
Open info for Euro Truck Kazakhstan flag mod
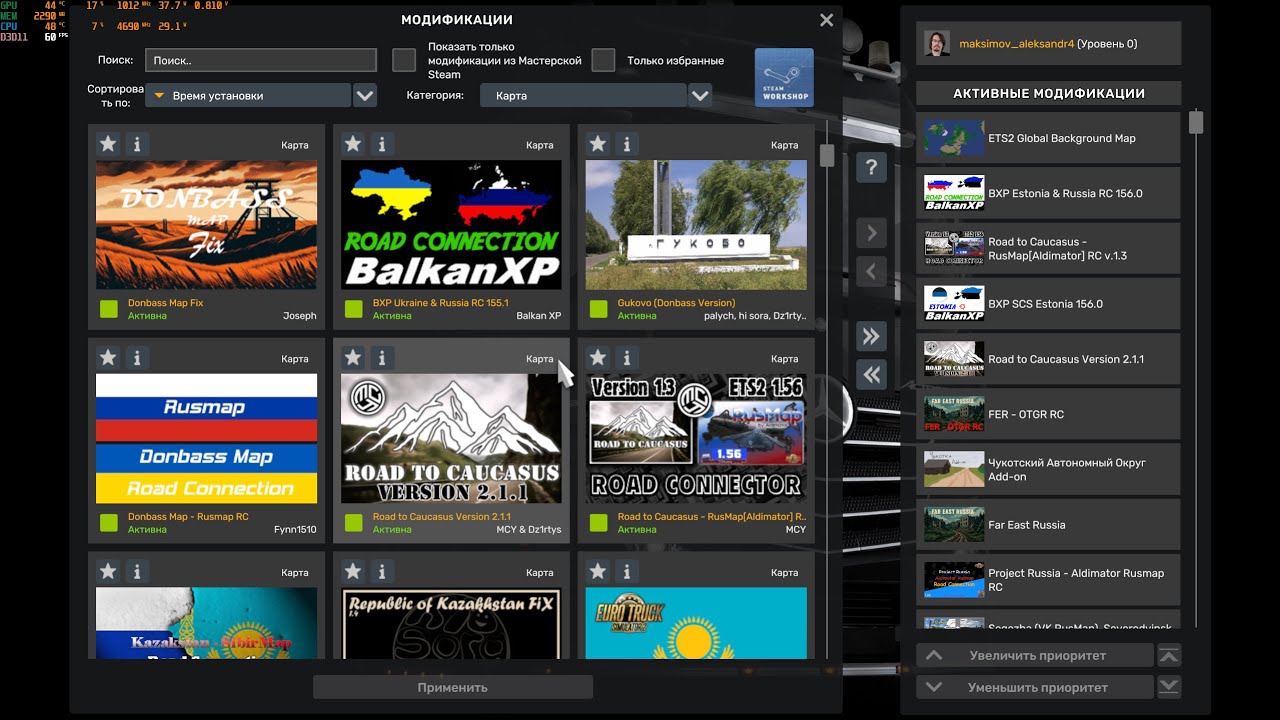coord(627,571)
